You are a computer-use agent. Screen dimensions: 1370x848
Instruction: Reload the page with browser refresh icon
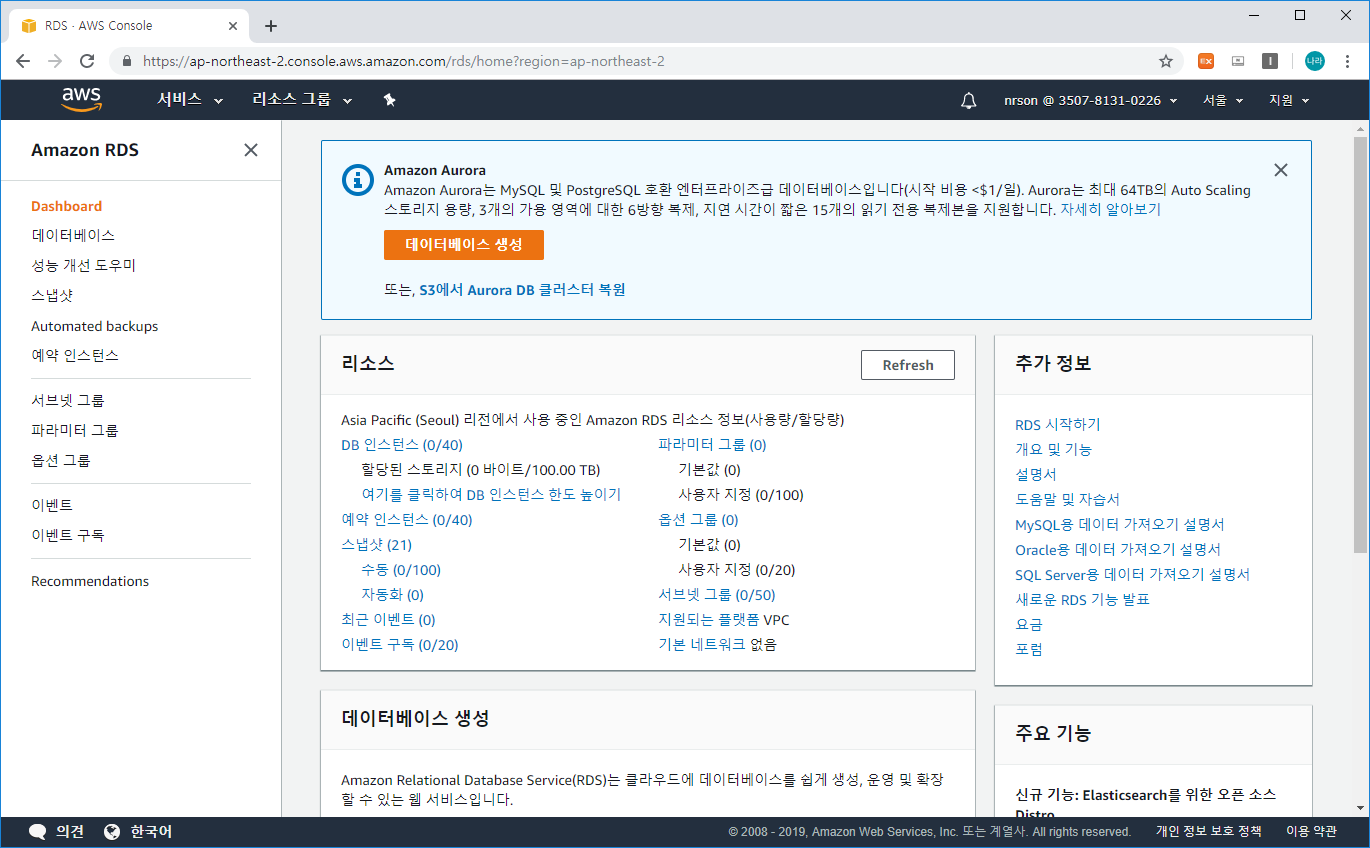click(87, 61)
